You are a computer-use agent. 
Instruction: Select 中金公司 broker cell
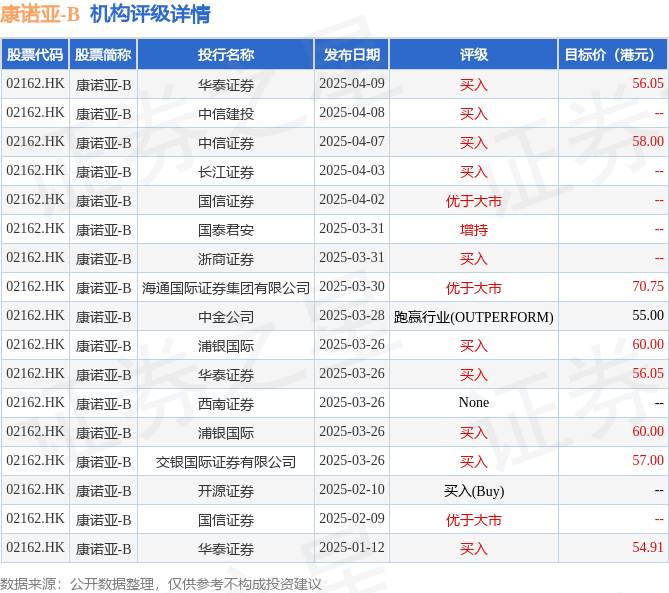pos(226,317)
